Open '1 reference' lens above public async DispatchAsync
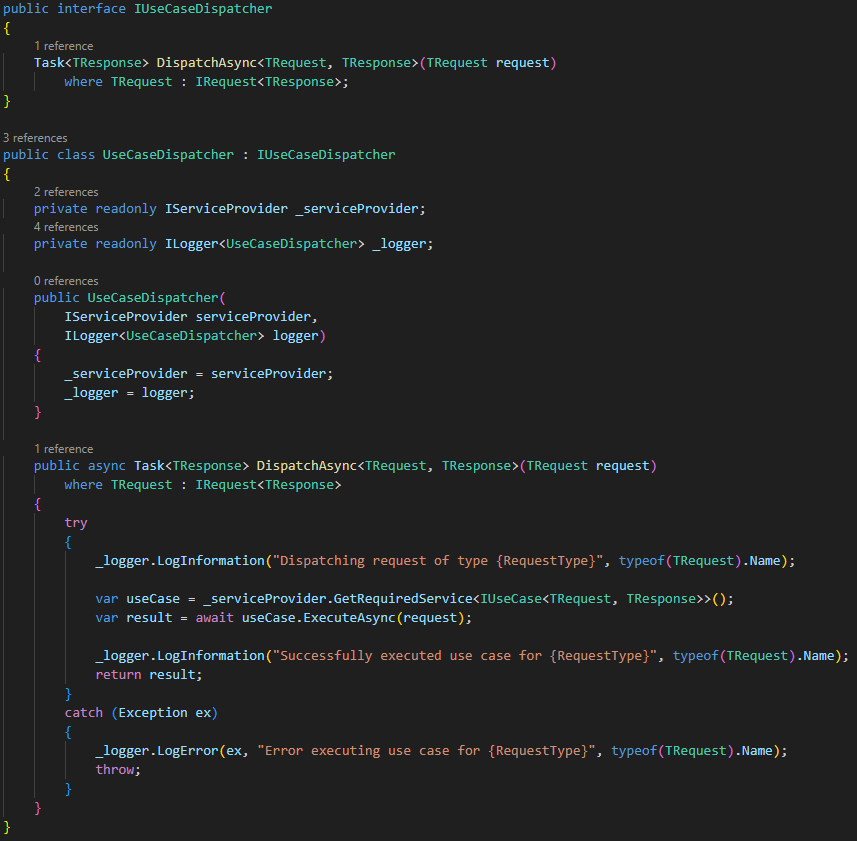The width and height of the screenshot is (857, 841). coord(63,449)
